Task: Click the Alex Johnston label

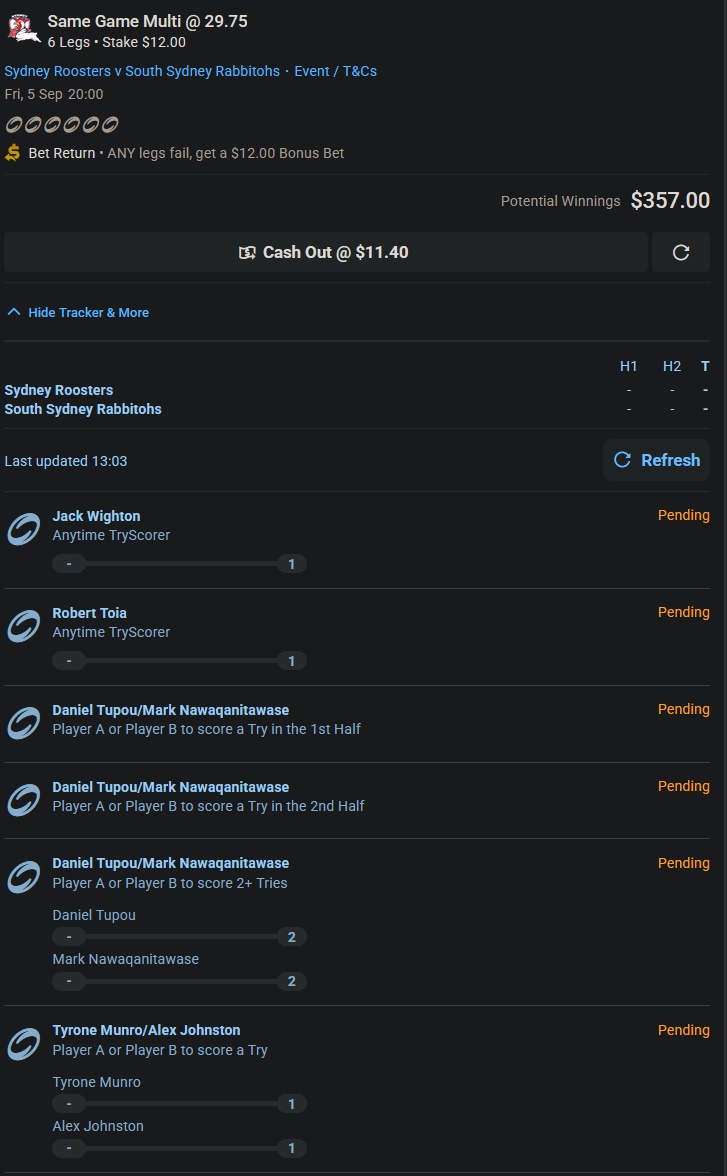Action: [x=98, y=1126]
